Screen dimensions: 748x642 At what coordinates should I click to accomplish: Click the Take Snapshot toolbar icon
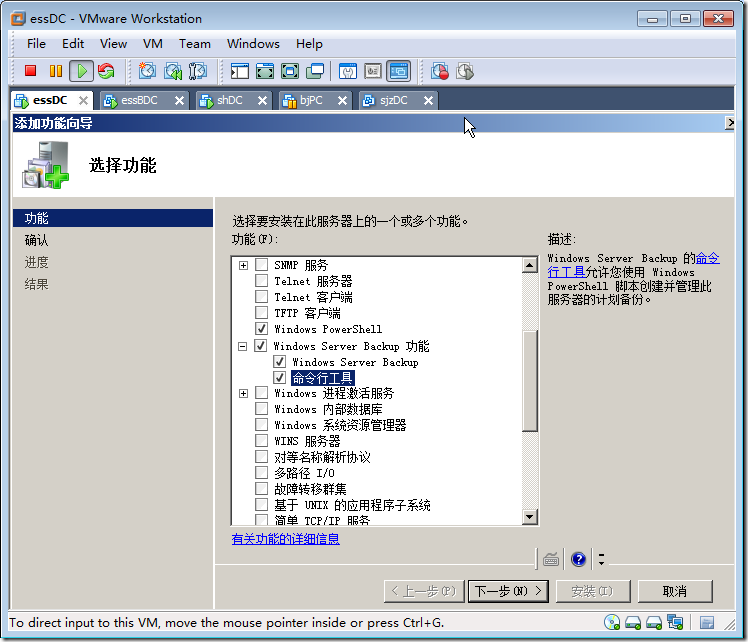pos(147,71)
